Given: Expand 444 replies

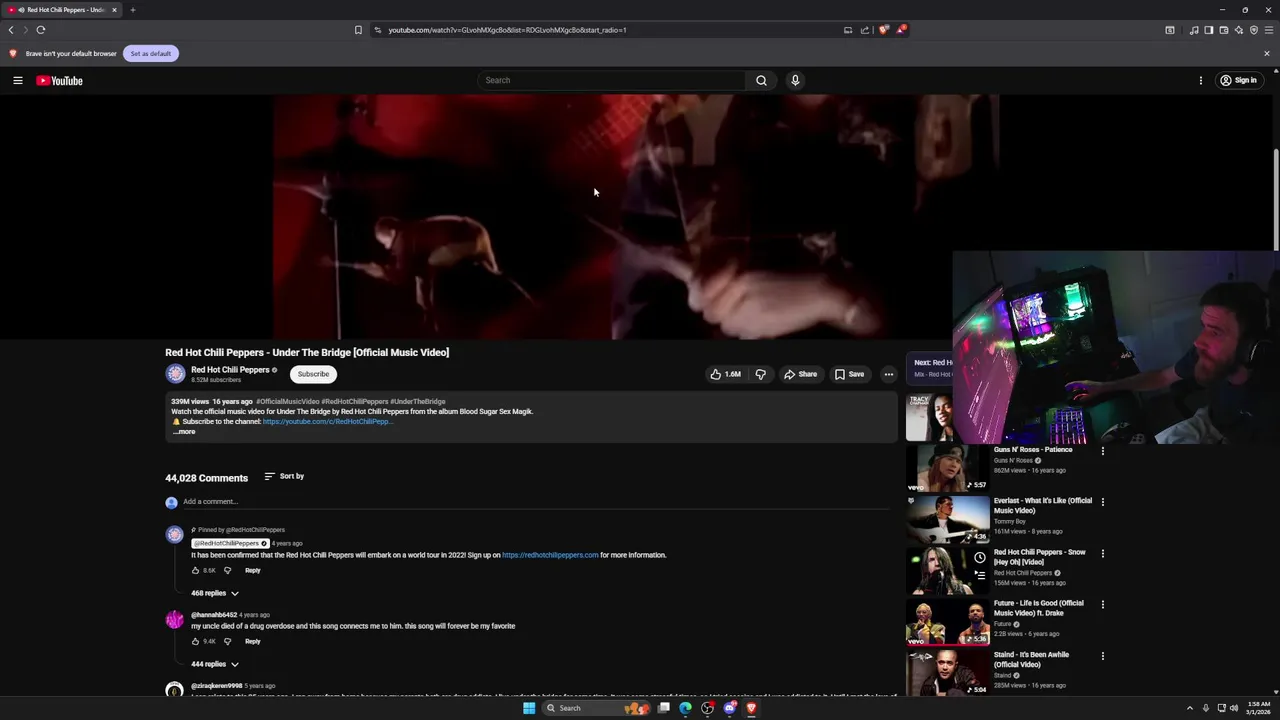Looking at the screenshot, I should [x=215, y=664].
